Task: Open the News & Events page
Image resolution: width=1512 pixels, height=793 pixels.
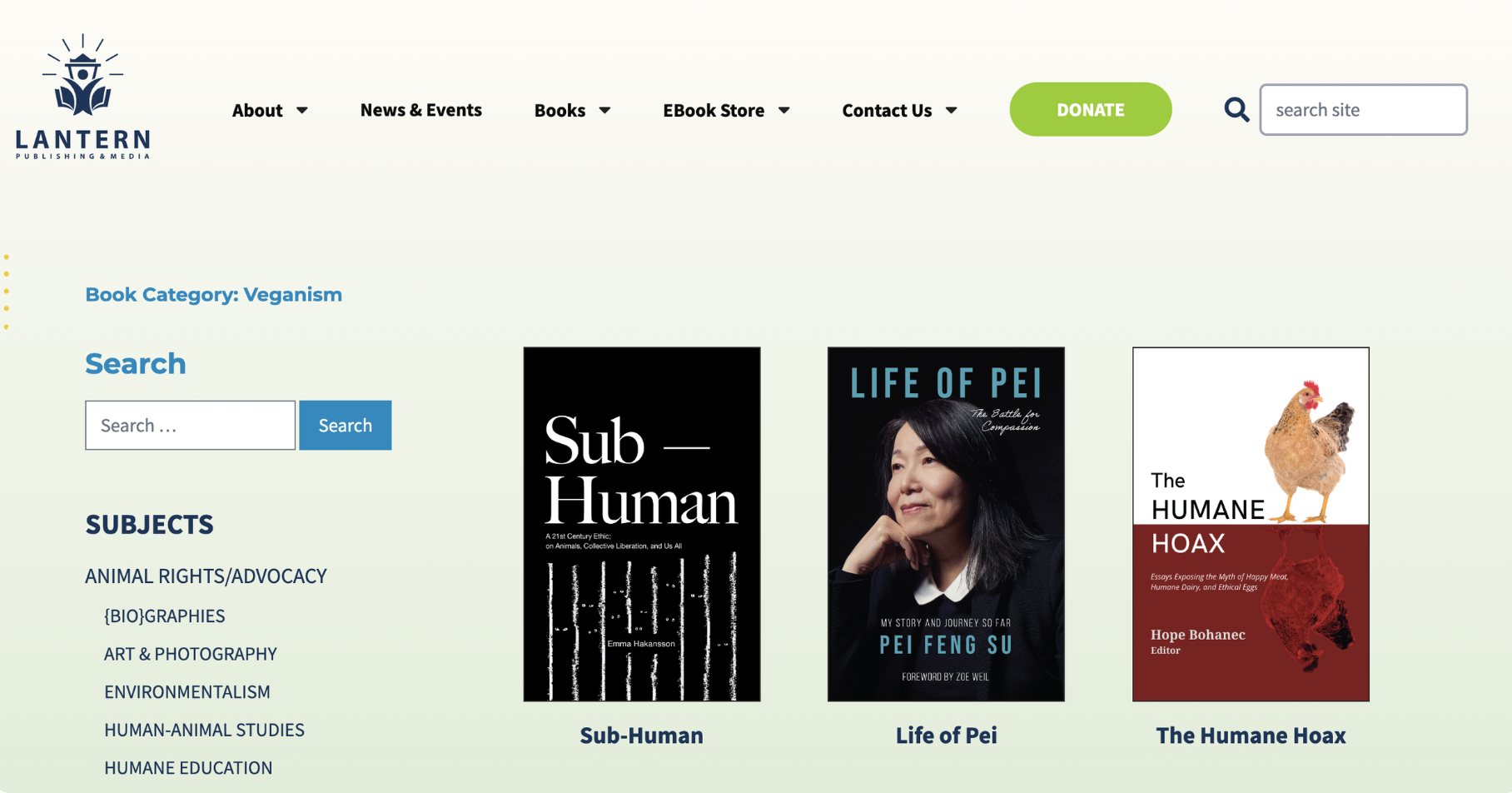Action: (x=420, y=110)
